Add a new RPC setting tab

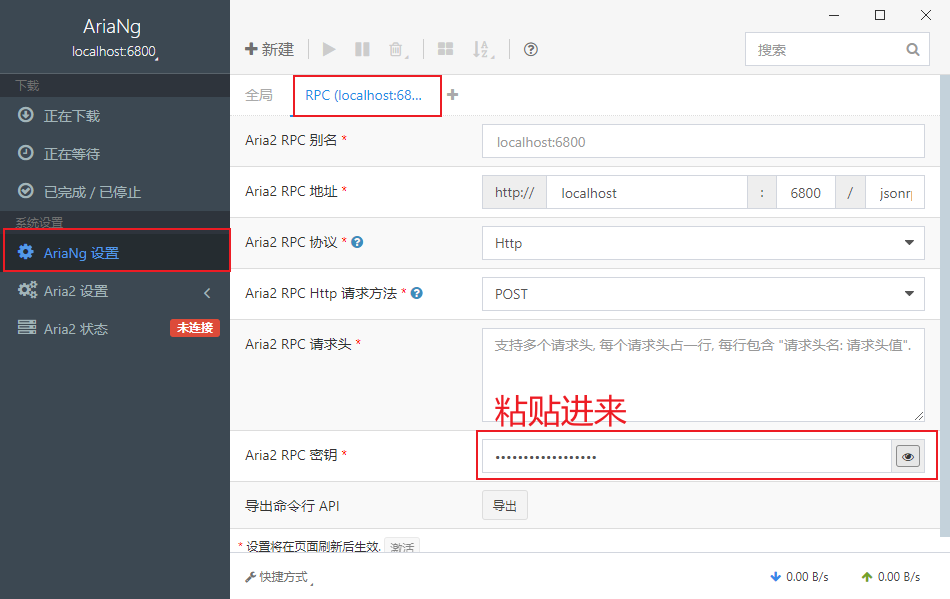coord(453,94)
